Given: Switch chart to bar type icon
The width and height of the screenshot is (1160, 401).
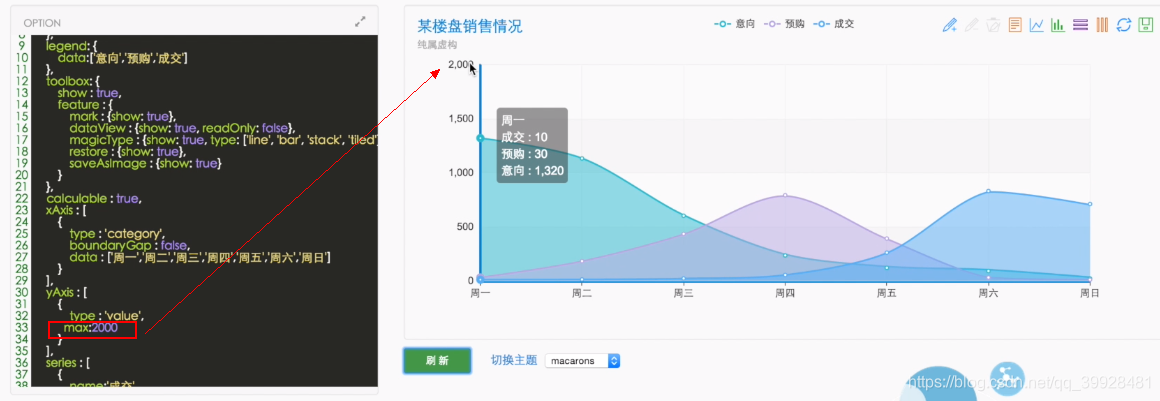Looking at the screenshot, I should tap(1058, 25).
